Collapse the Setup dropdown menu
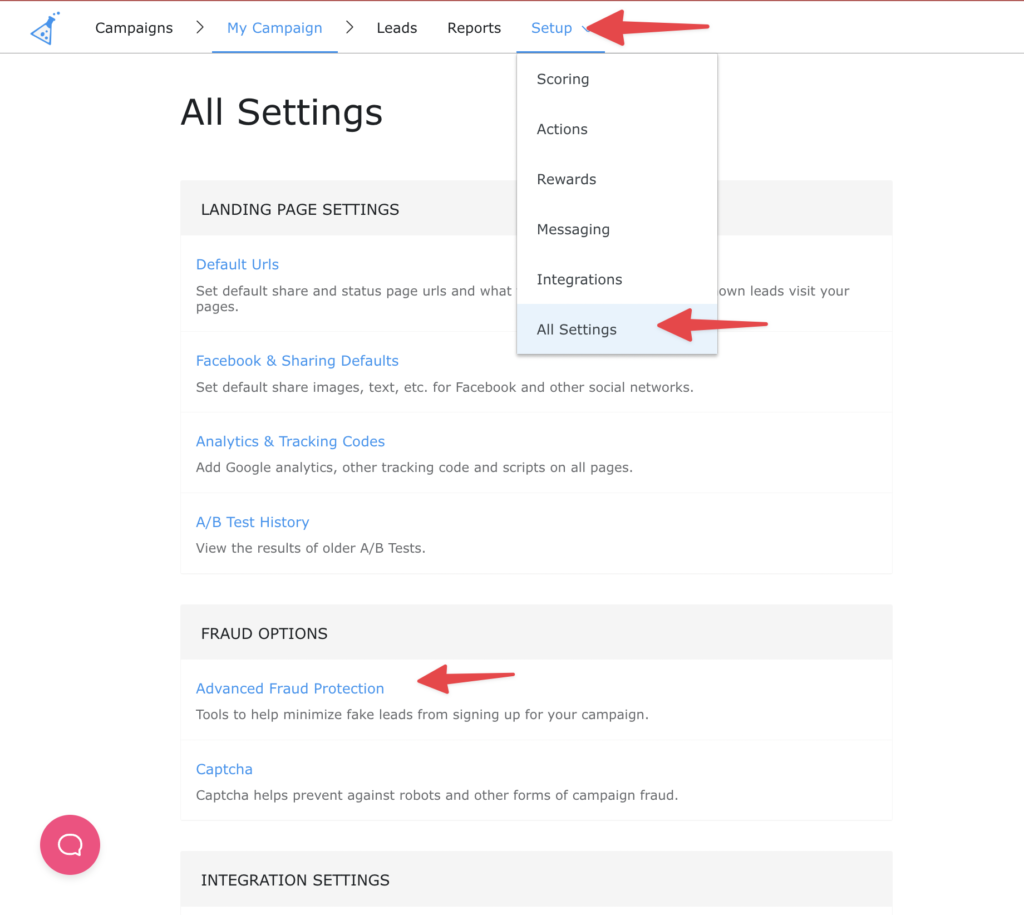Screen dimensions: 1024x915 [560, 28]
